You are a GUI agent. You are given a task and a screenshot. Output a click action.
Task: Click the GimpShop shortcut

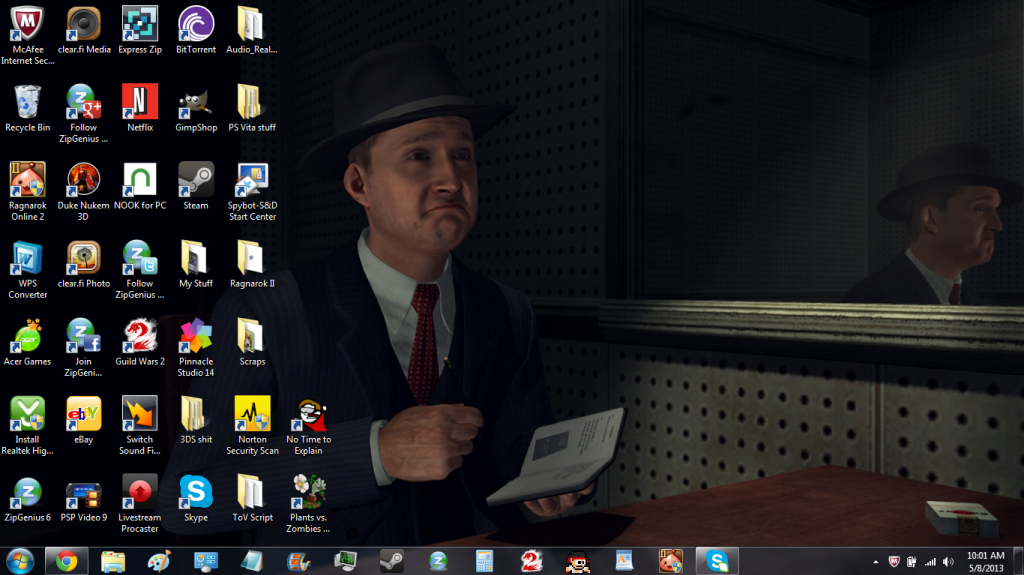196,108
